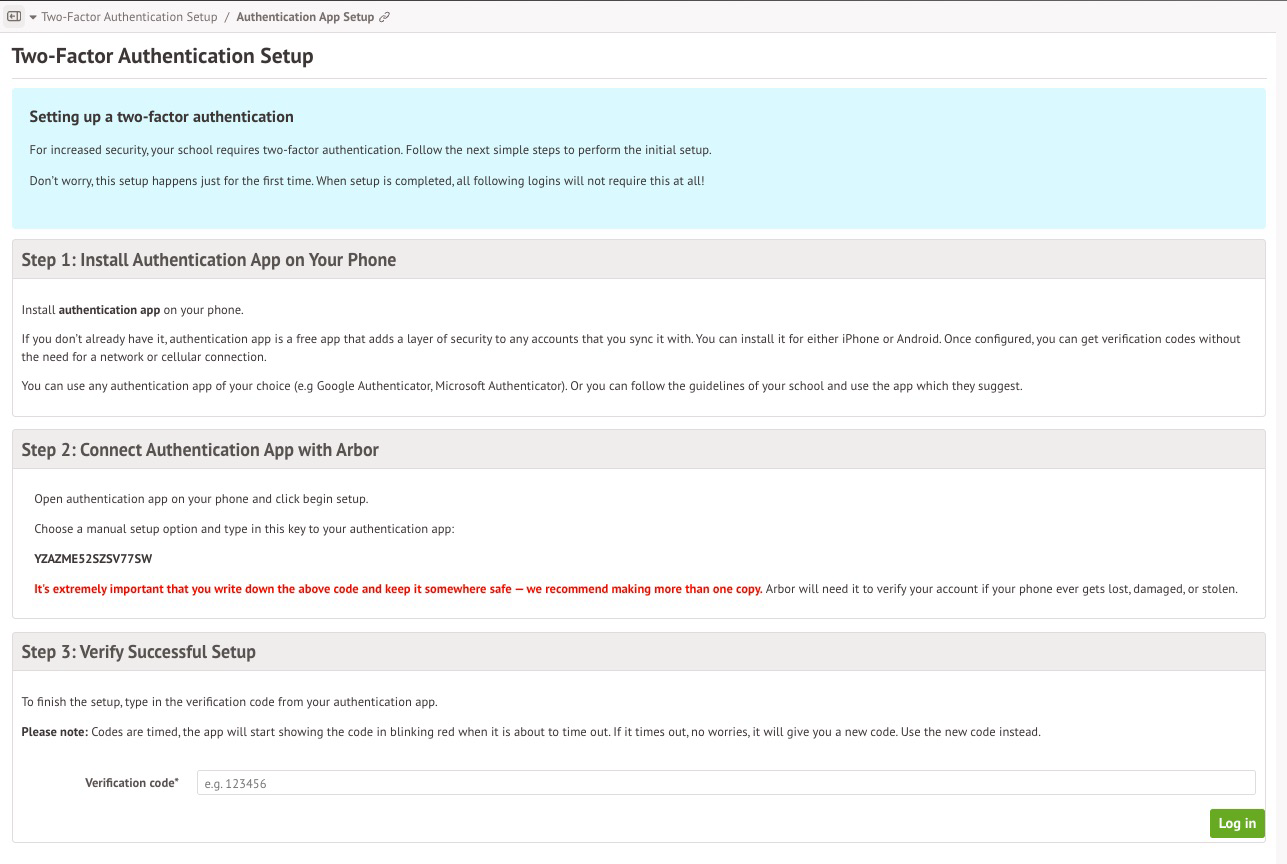Focus the Verification code input field

[x=725, y=783]
